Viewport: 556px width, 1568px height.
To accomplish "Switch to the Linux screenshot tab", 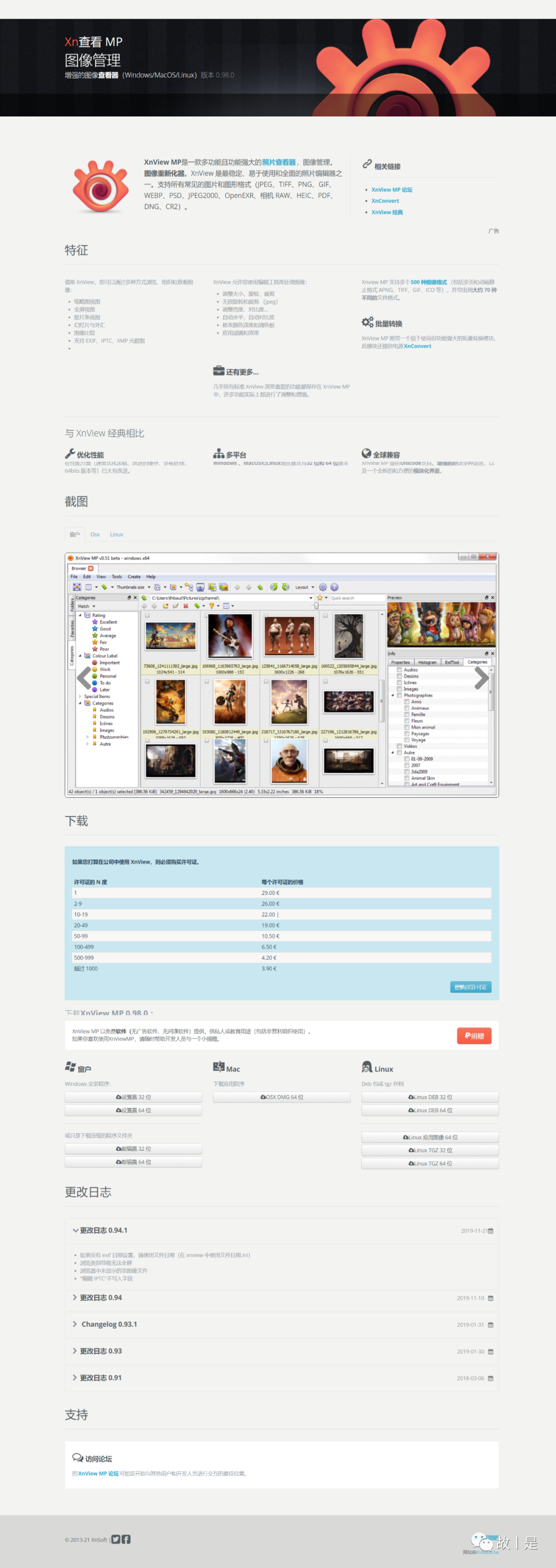I will point(116,535).
